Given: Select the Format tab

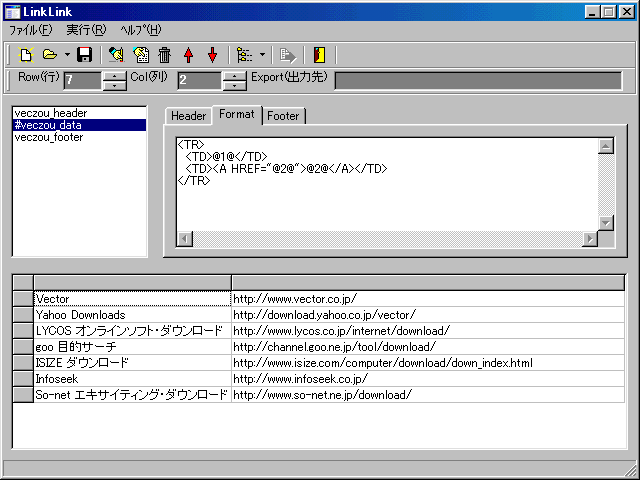Looking at the screenshot, I should tap(237, 114).
